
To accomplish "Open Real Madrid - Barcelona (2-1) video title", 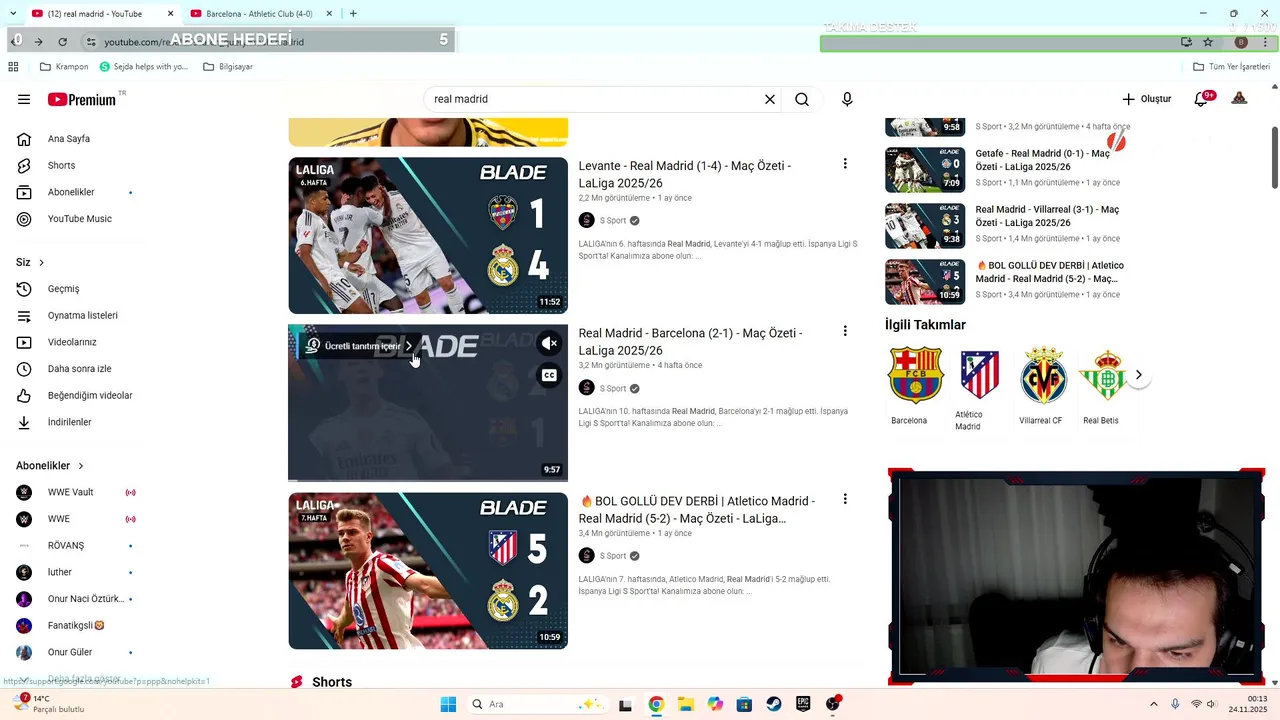I will (x=690, y=342).
